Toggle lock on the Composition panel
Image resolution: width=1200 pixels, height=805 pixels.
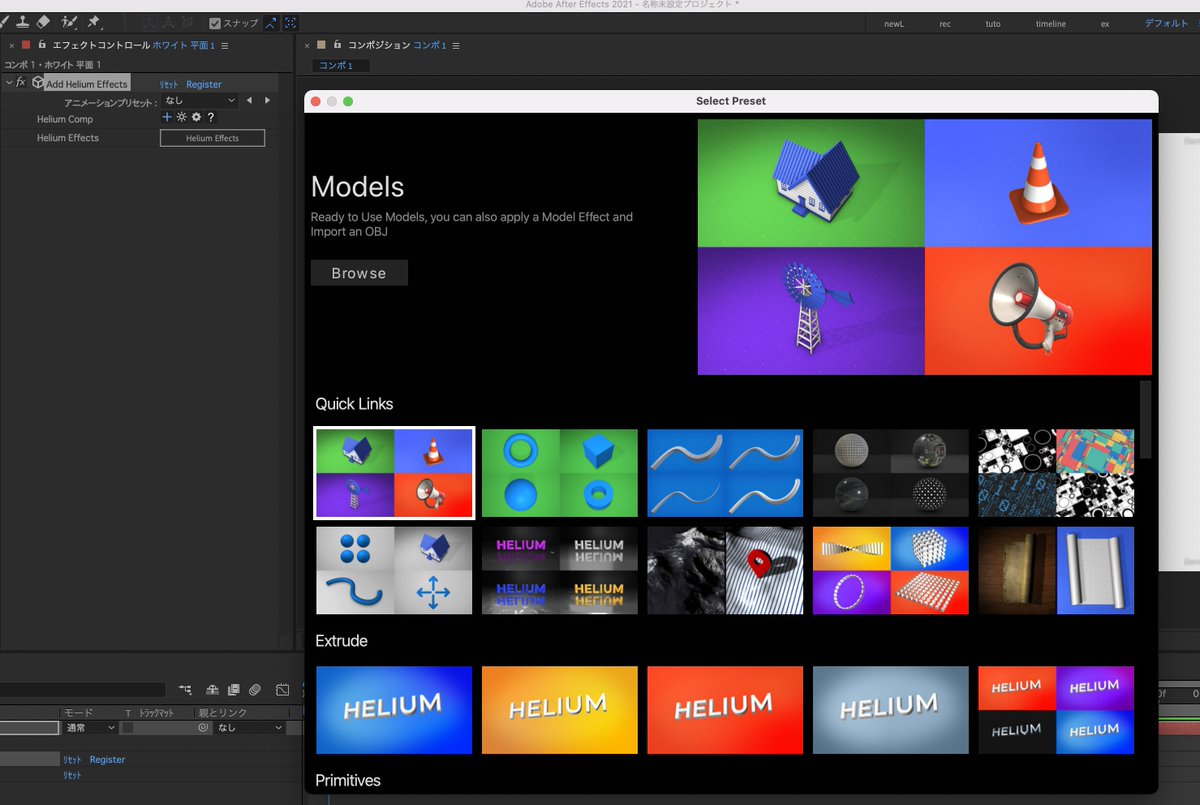point(337,45)
